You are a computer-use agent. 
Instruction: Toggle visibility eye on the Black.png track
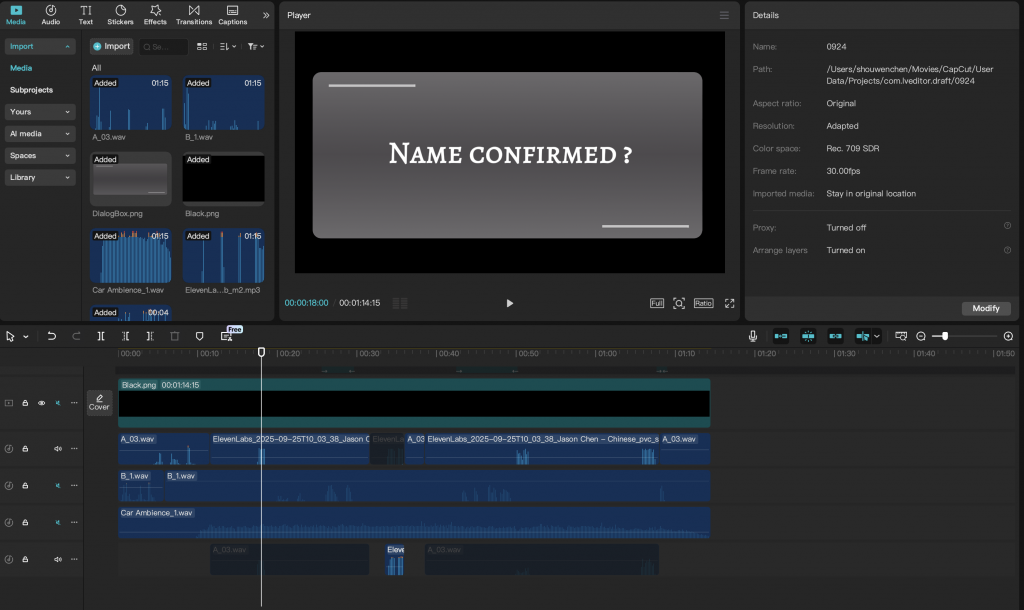click(x=42, y=403)
